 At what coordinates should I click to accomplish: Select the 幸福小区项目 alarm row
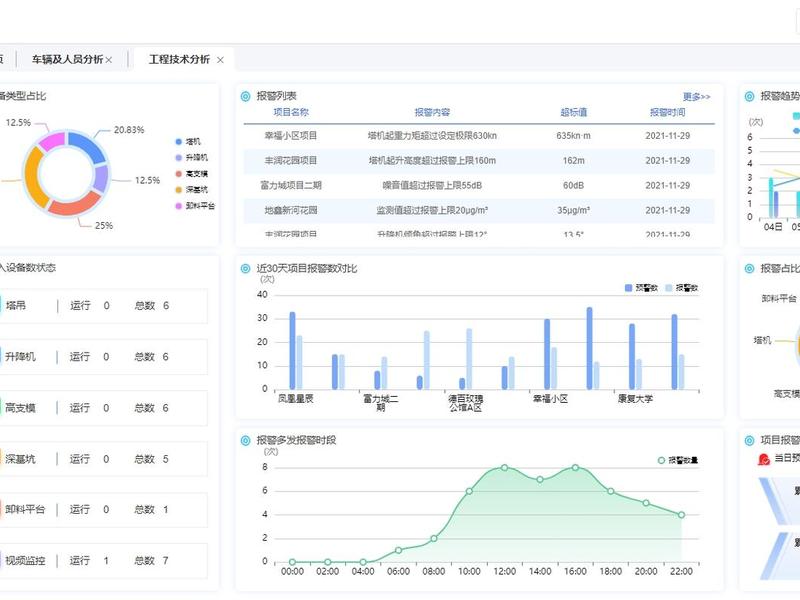[x=479, y=136]
